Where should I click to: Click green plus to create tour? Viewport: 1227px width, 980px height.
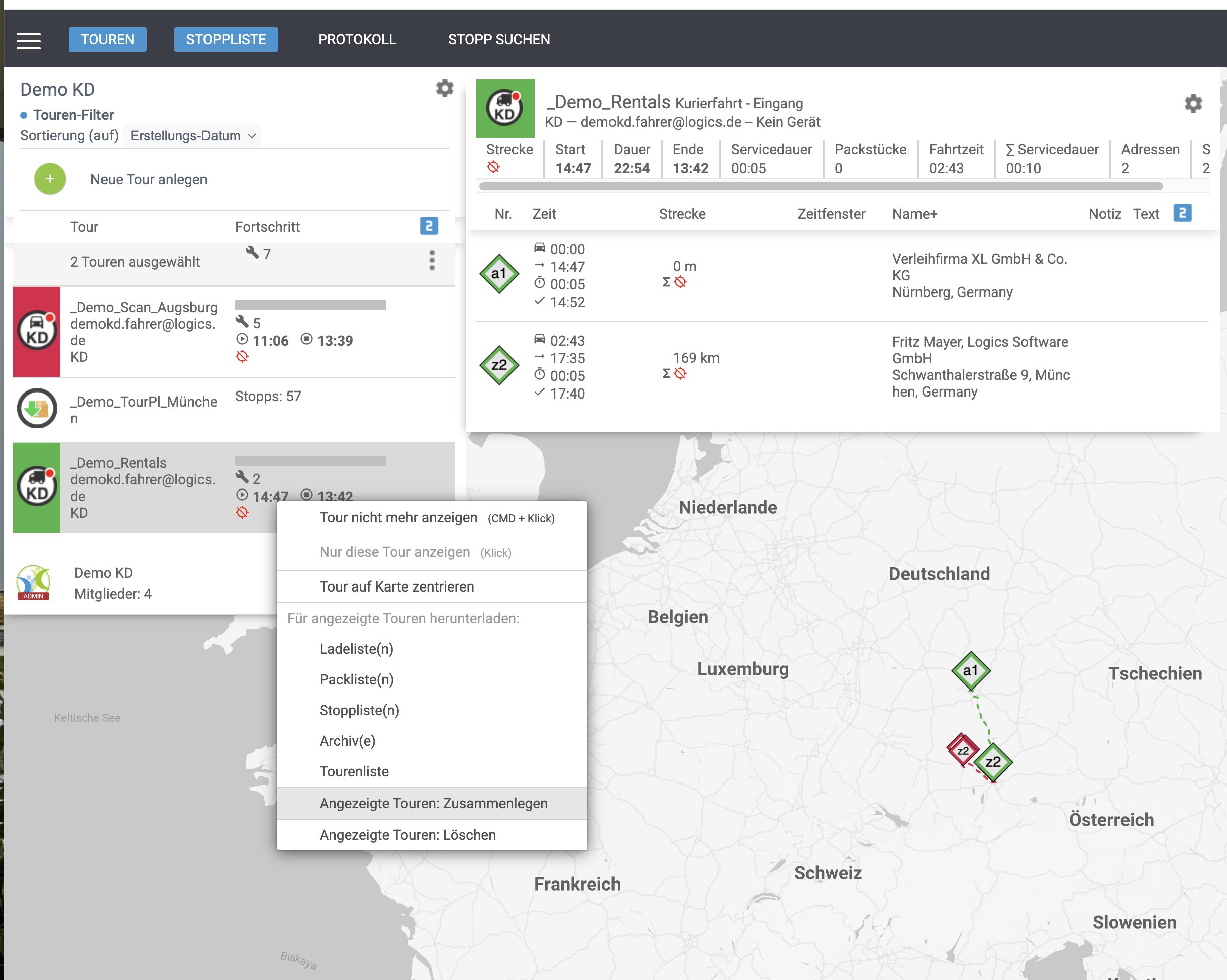tap(50, 179)
